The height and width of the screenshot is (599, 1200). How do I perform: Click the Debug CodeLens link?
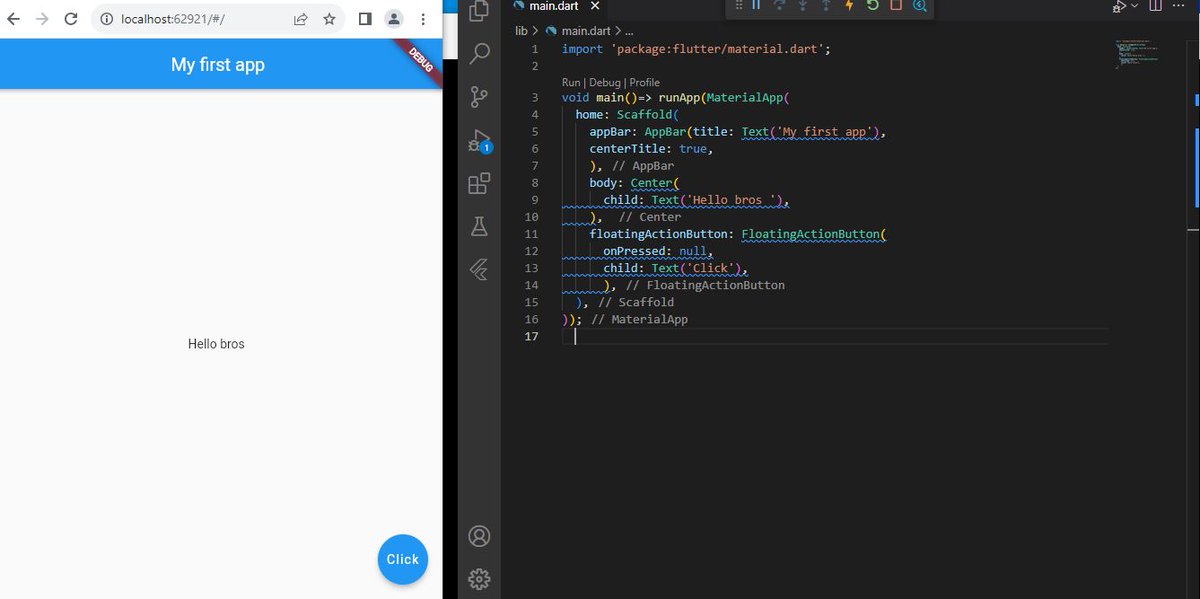point(604,83)
